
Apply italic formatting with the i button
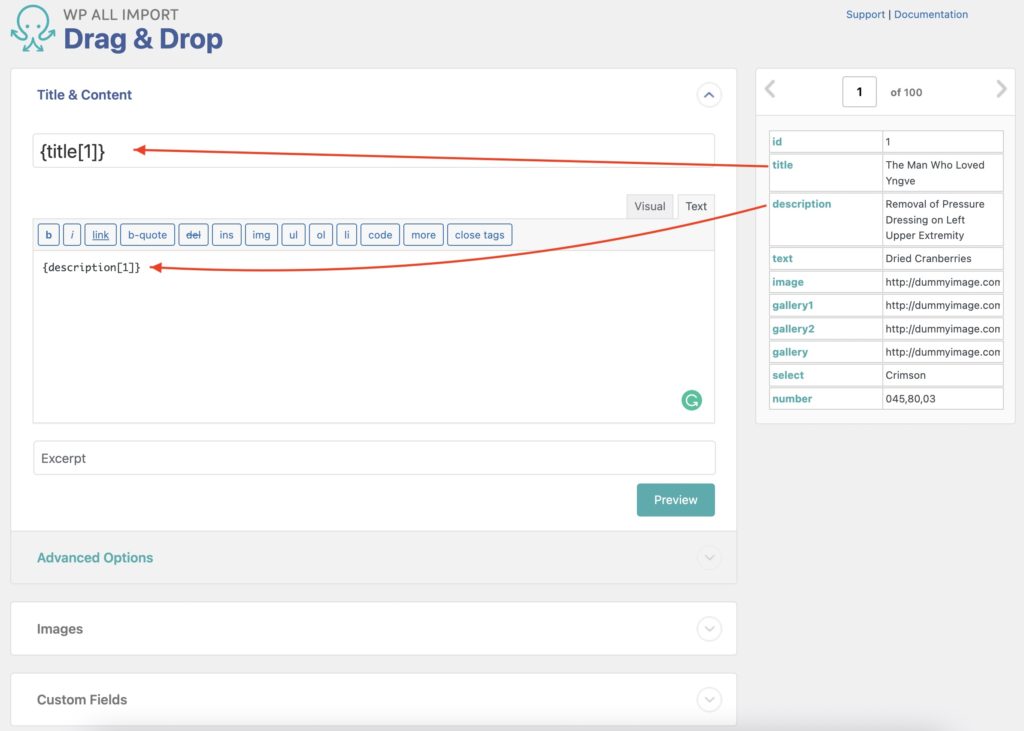[73, 234]
